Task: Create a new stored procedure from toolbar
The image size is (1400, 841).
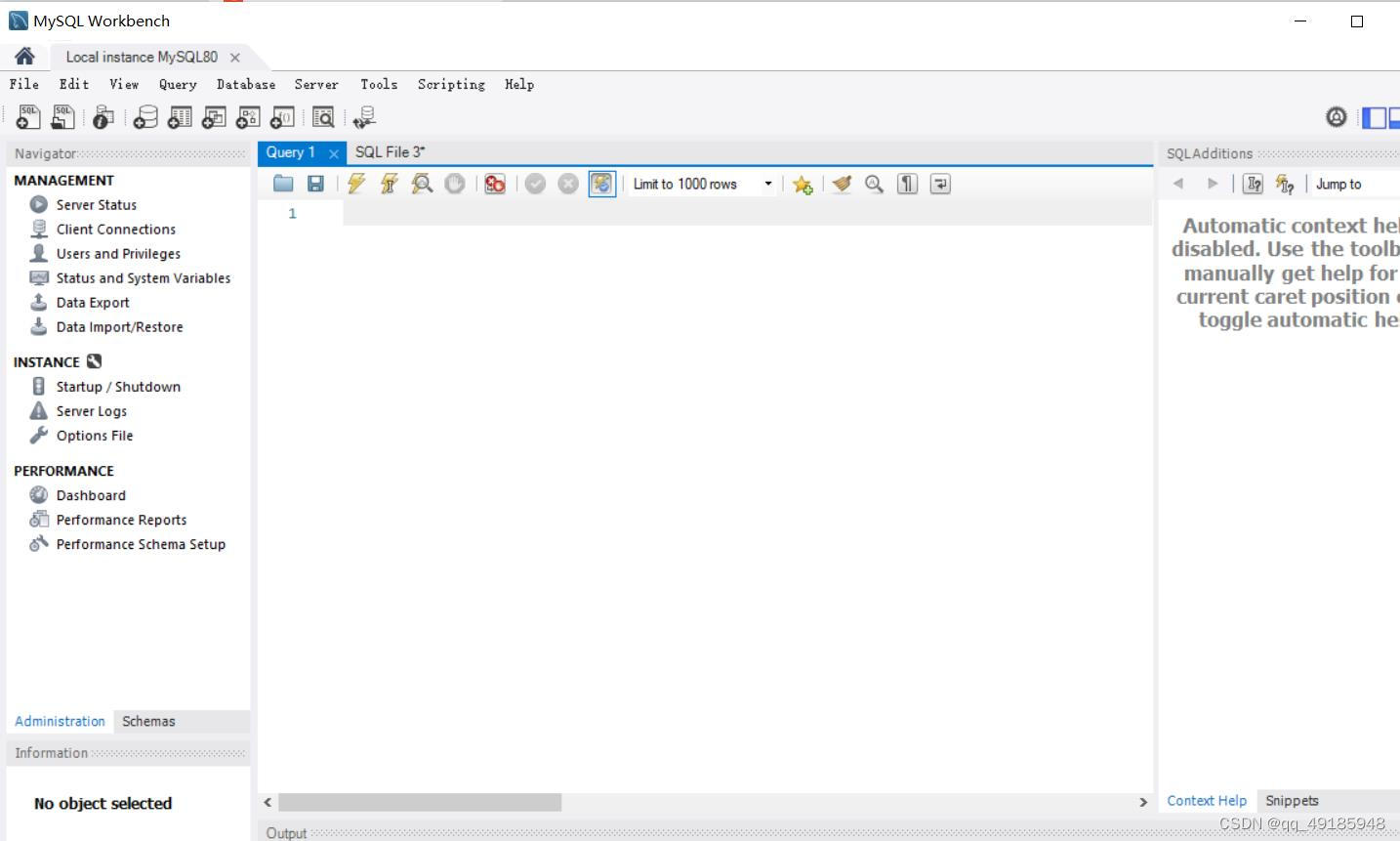Action: pyautogui.click(x=247, y=116)
